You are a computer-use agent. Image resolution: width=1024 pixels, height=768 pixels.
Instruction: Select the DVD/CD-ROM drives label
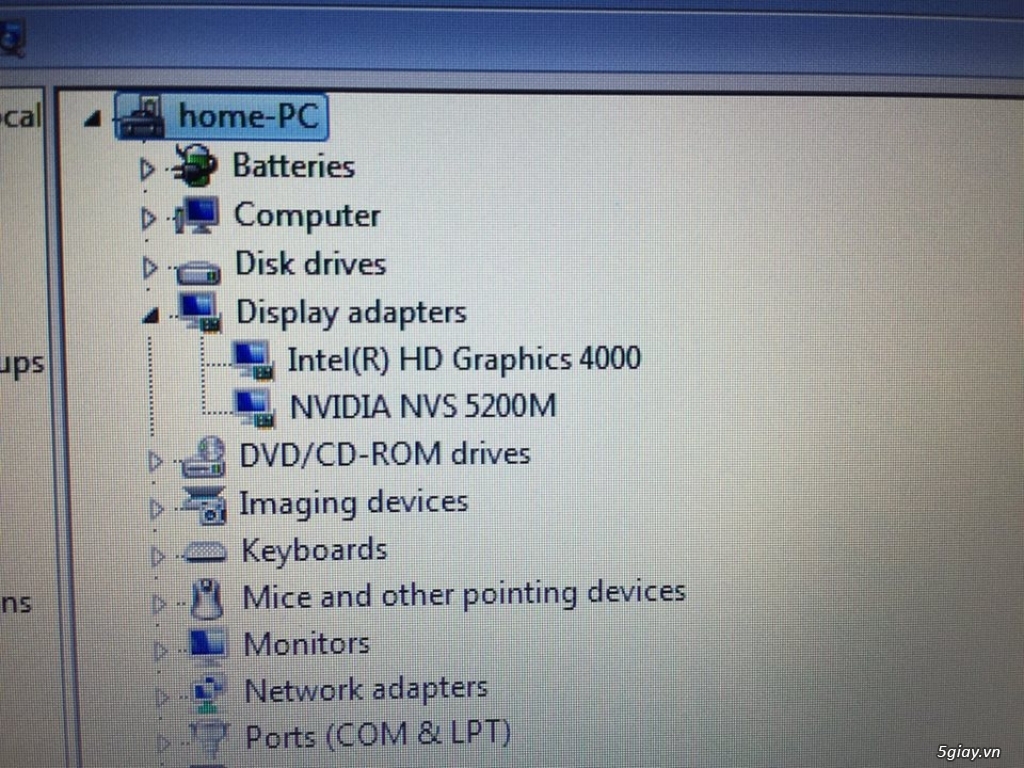click(385, 454)
